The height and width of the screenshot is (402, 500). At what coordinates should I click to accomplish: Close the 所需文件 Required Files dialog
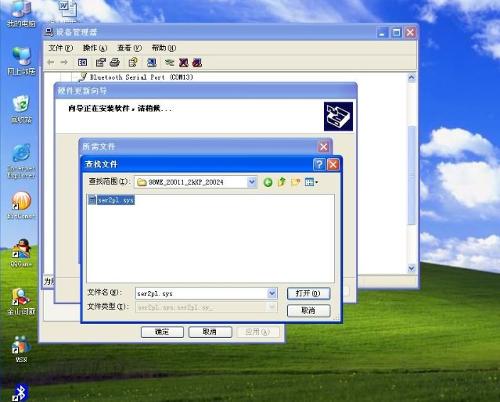coord(323,147)
